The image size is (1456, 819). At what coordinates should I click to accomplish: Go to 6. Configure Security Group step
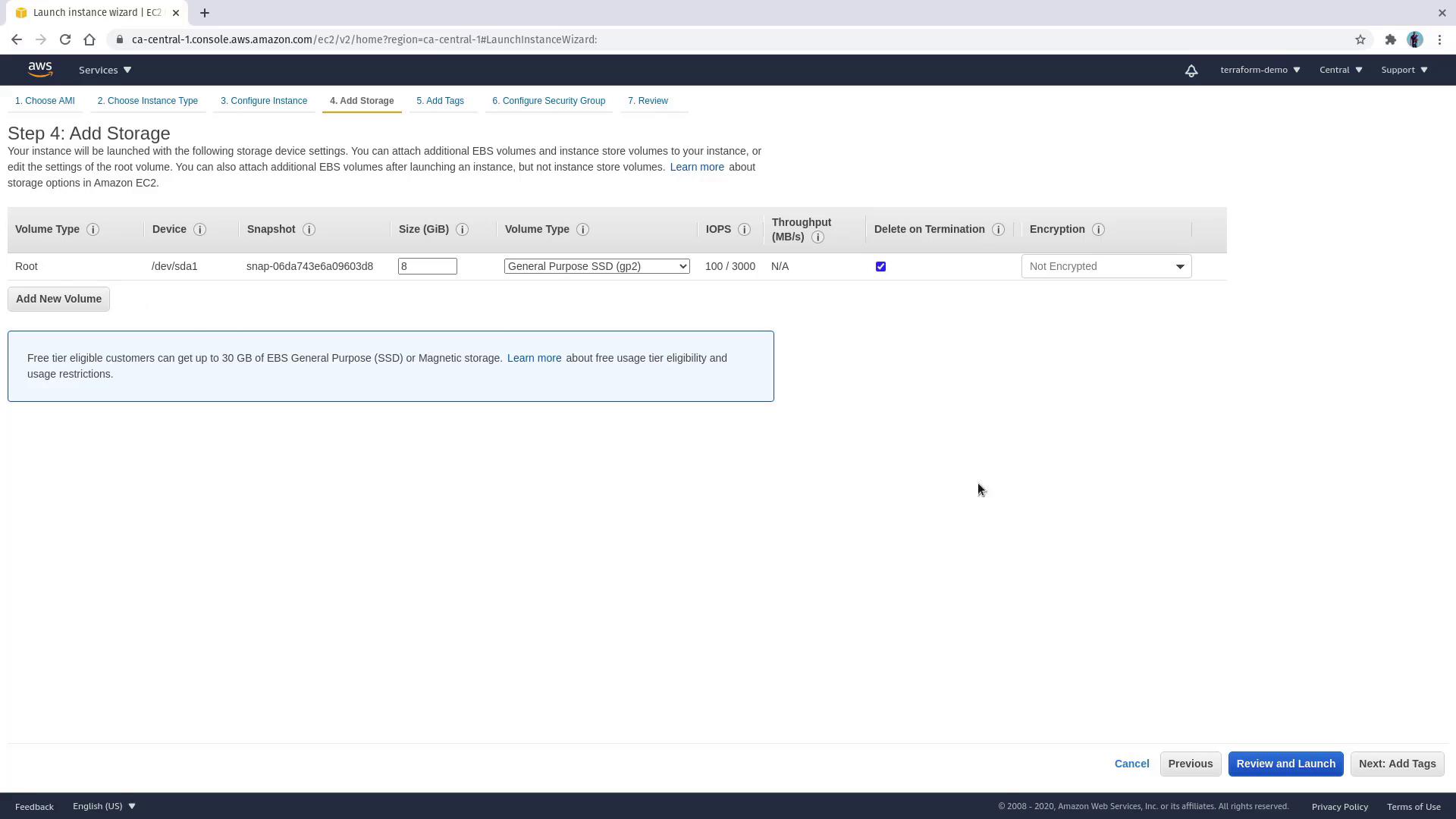click(548, 101)
